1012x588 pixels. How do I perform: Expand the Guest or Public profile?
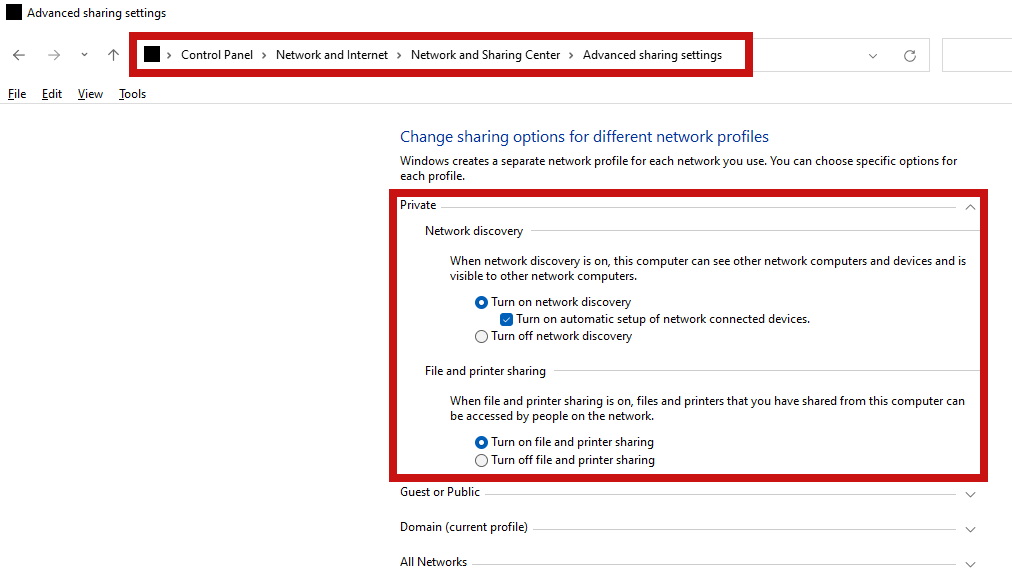970,494
